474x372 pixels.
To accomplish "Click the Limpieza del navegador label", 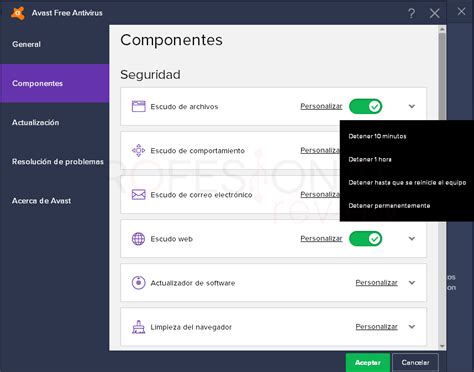I will tap(191, 327).
